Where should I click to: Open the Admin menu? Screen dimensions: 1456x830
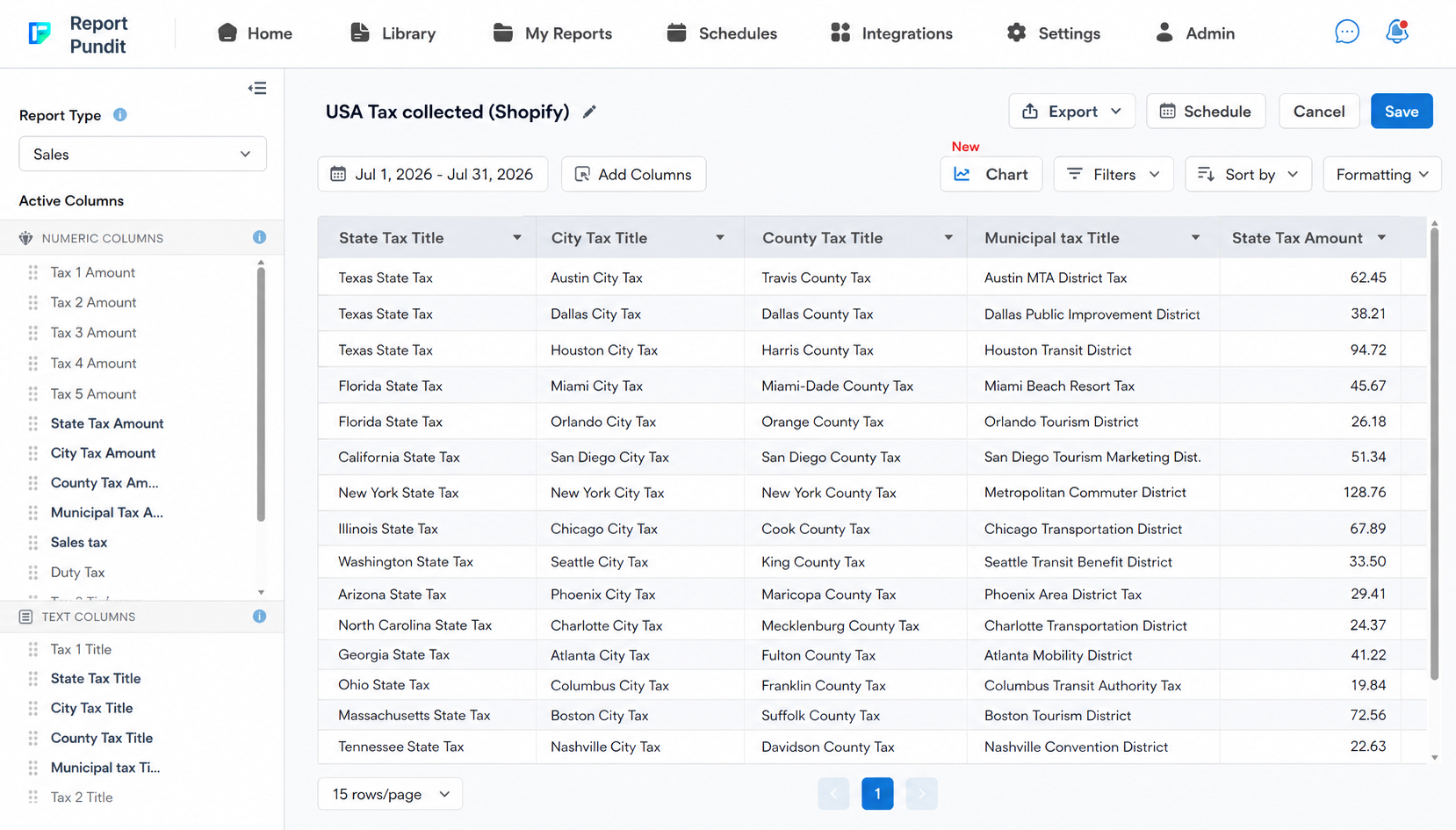coord(1195,33)
